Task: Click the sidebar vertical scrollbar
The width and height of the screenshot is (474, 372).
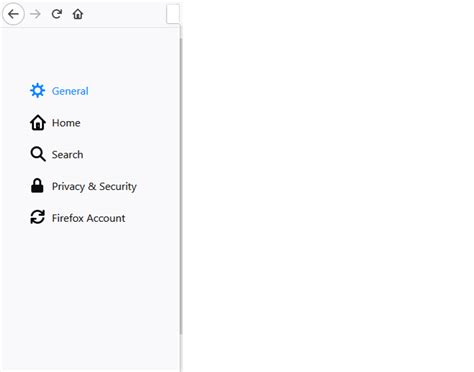Action: (x=181, y=186)
